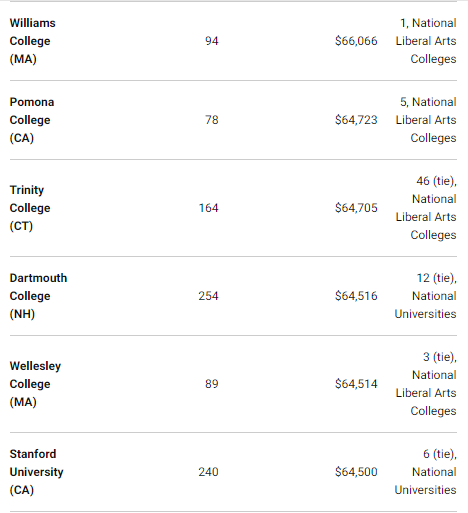Select Trinity College's value 164
The width and height of the screenshot is (468, 513).
click(x=208, y=208)
